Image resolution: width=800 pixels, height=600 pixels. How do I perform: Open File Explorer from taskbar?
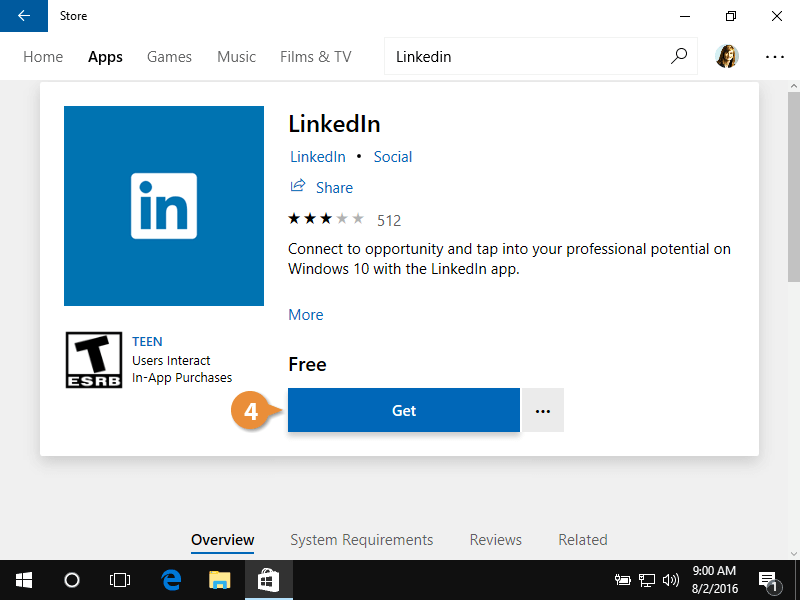pyautogui.click(x=220, y=580)
